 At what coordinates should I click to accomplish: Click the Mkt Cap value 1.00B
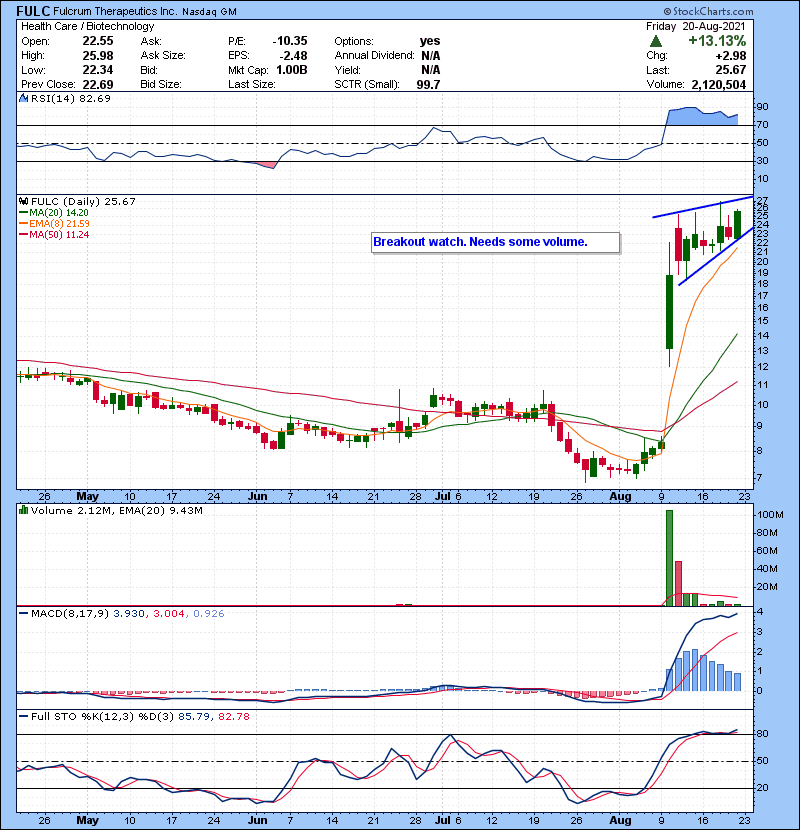(x=292, y=70)
